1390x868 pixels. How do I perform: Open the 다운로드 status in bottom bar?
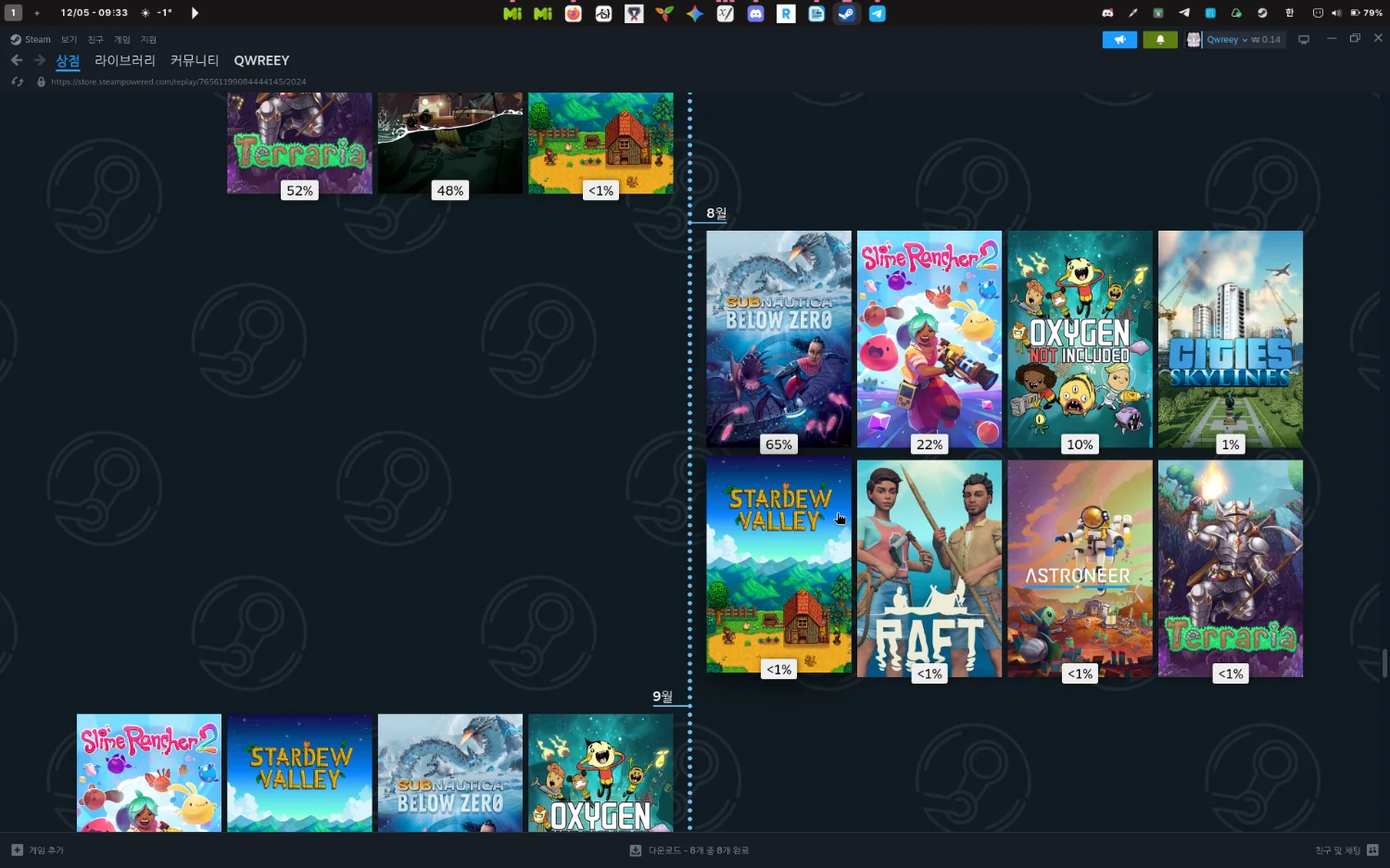pyautogui.click(x=690, y=850)
